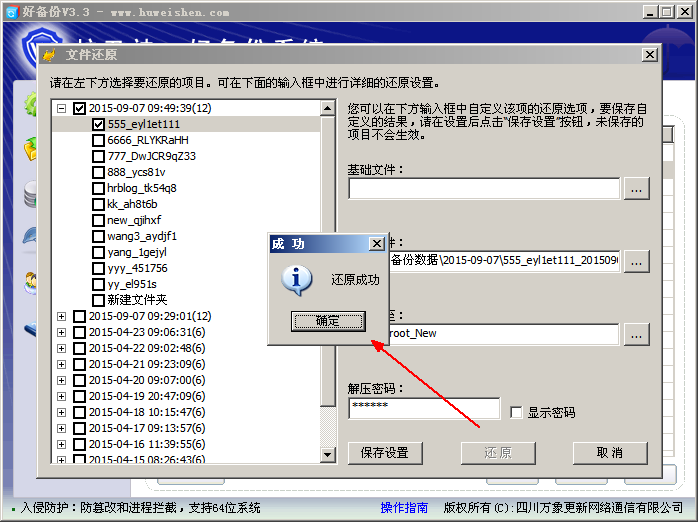Image resolution: width=698 pixels, height=522 pixels.
Task: Uncheck the 555_eyl1et111 checkbox
Action: tap(98, 124)
